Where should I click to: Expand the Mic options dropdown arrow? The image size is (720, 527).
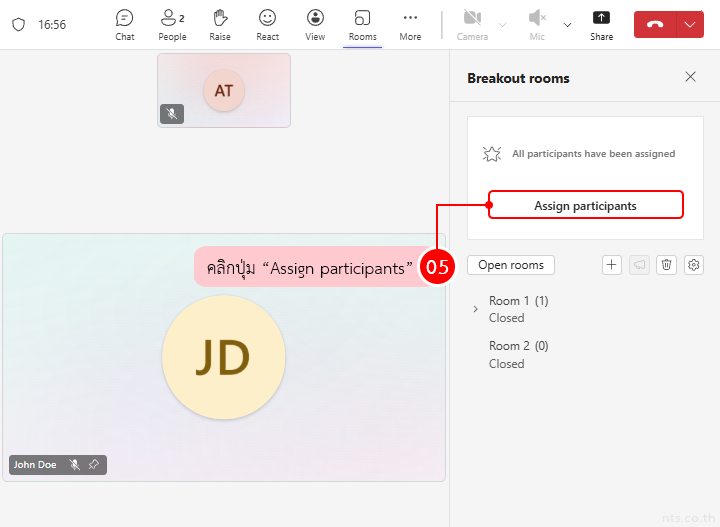point(568,24)
